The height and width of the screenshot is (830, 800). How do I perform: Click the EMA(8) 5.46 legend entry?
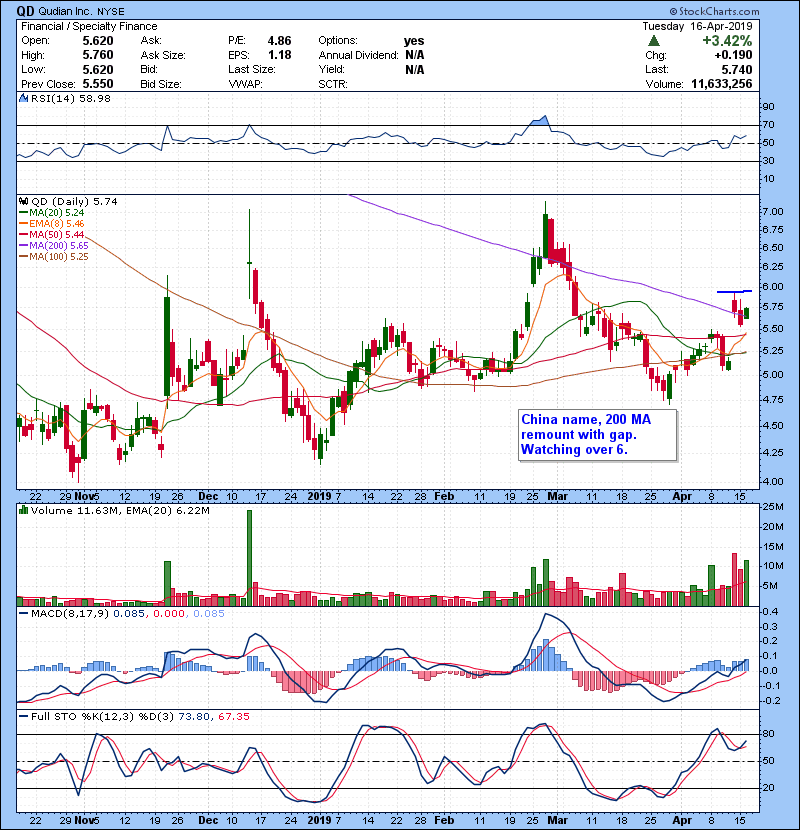pos(51,224)
